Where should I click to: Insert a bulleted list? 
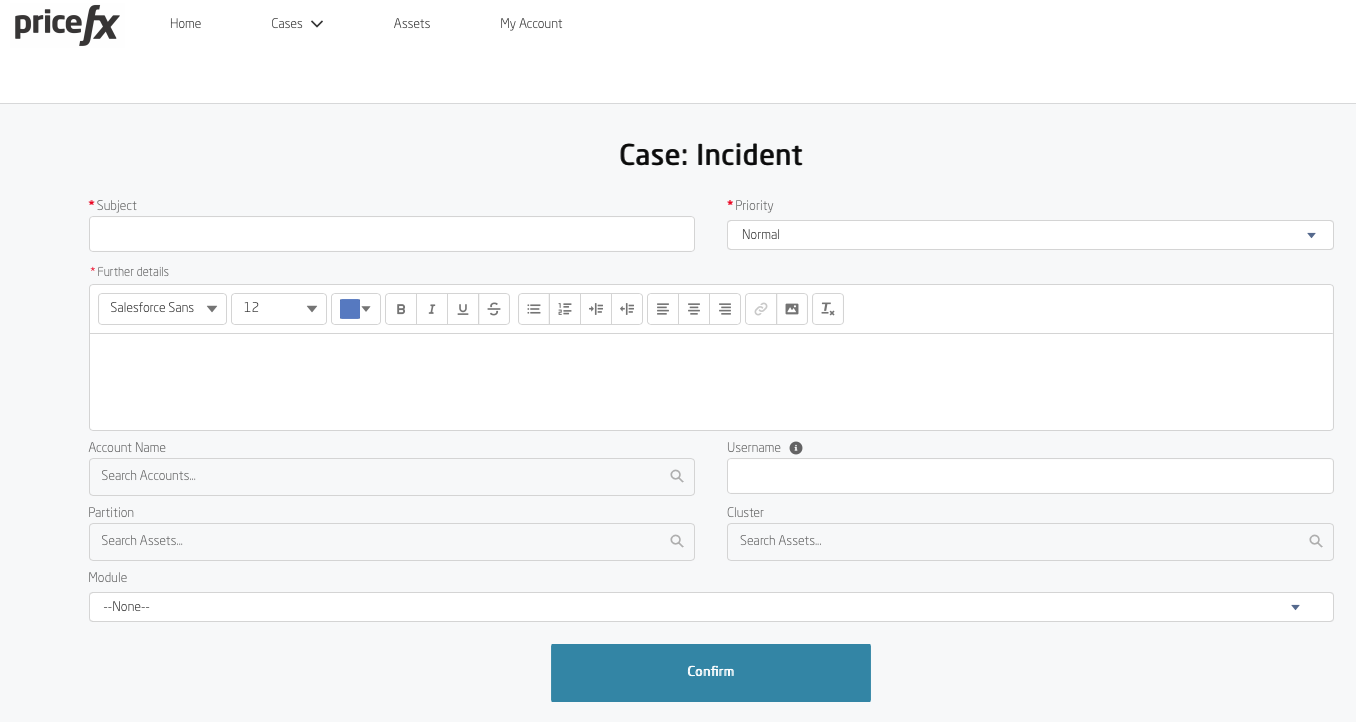pos(534,309)
